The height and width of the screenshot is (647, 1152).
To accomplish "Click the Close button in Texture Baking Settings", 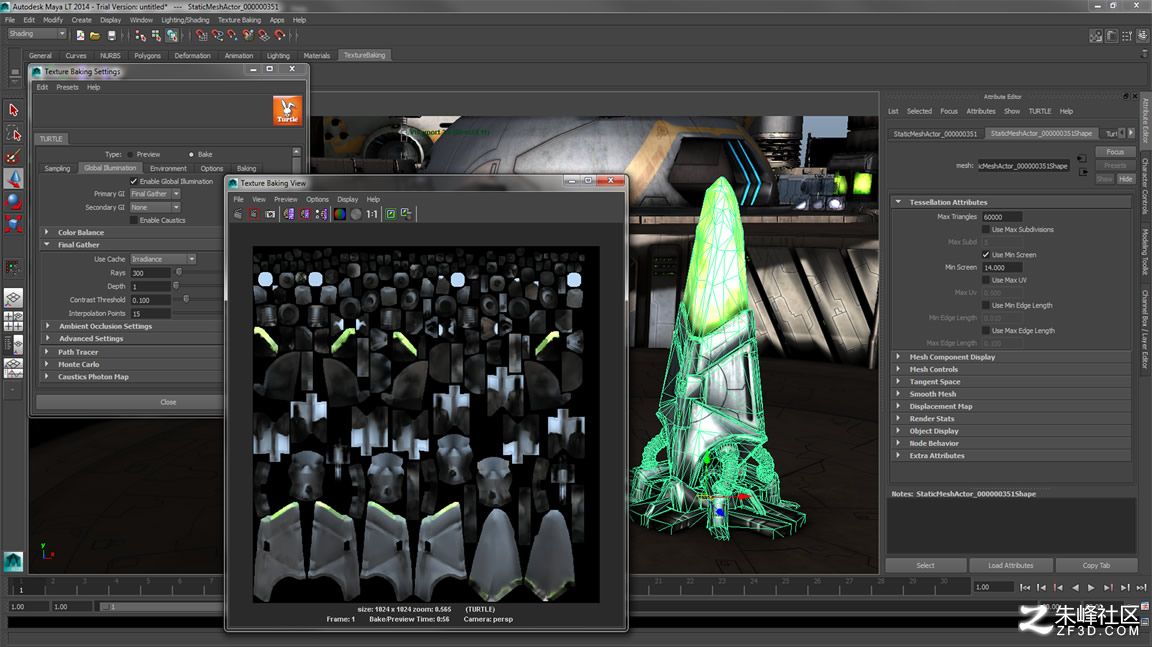I will [129, 402].
